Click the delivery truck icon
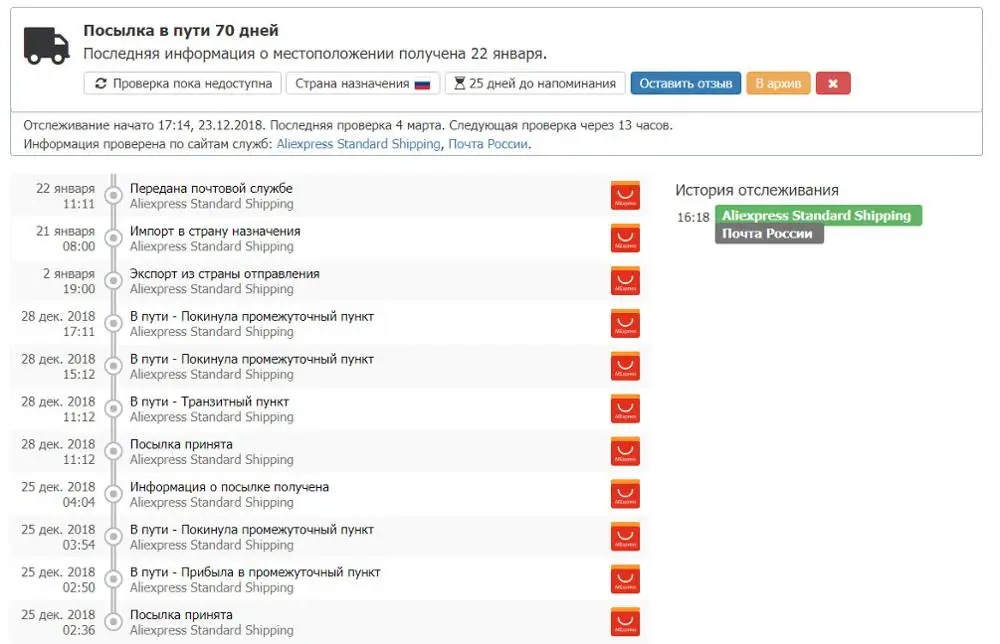 47,46
